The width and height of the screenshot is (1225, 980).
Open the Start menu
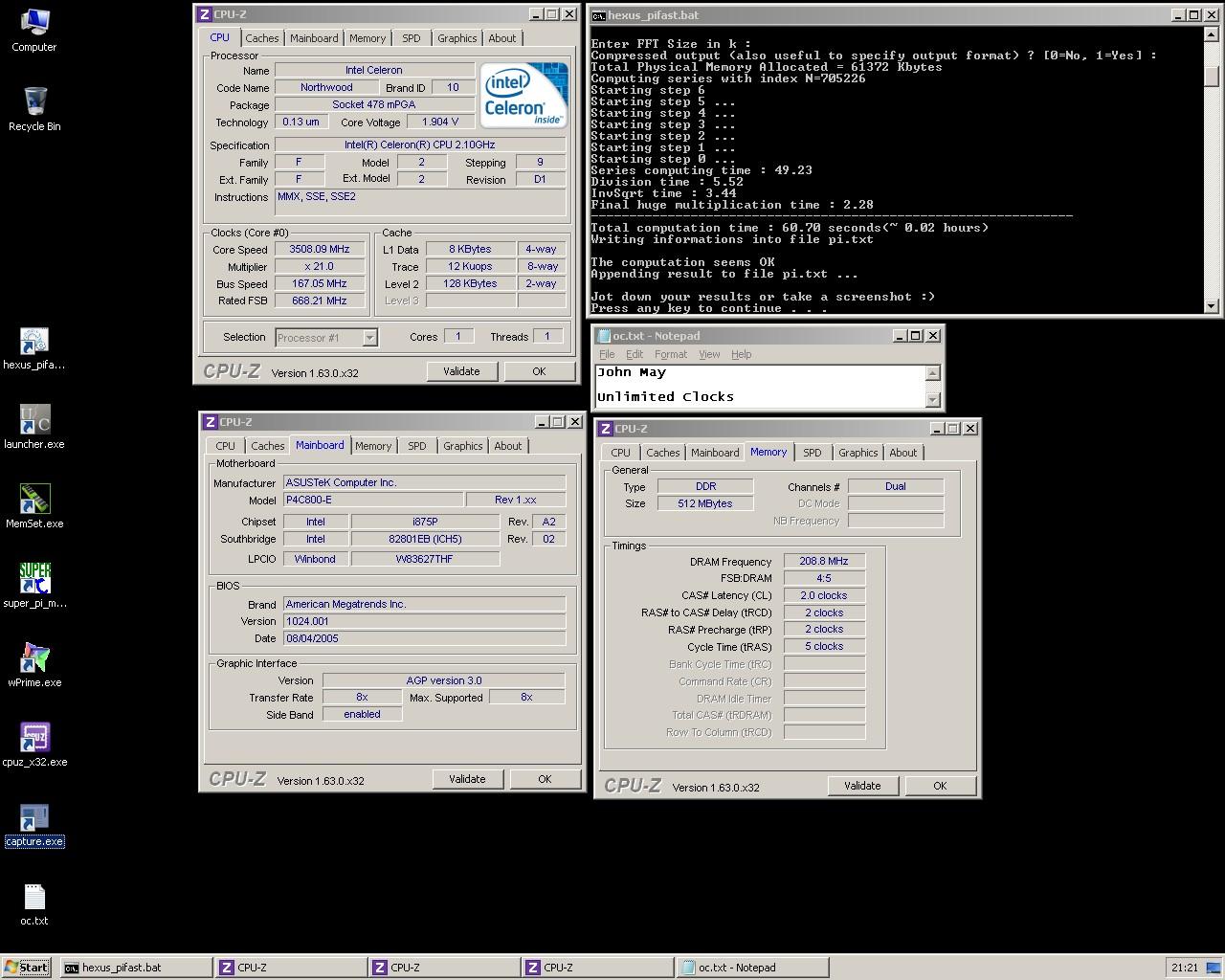pos(27,968)
